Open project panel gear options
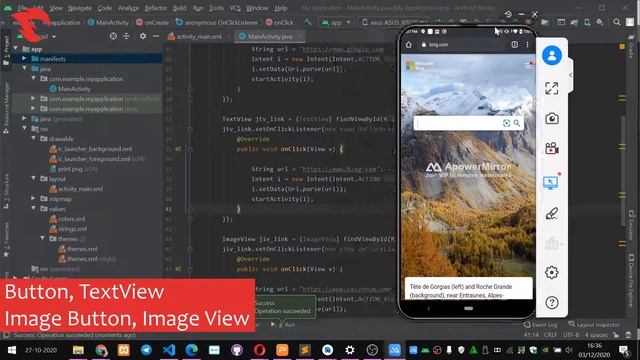 (x=142, y=36)
